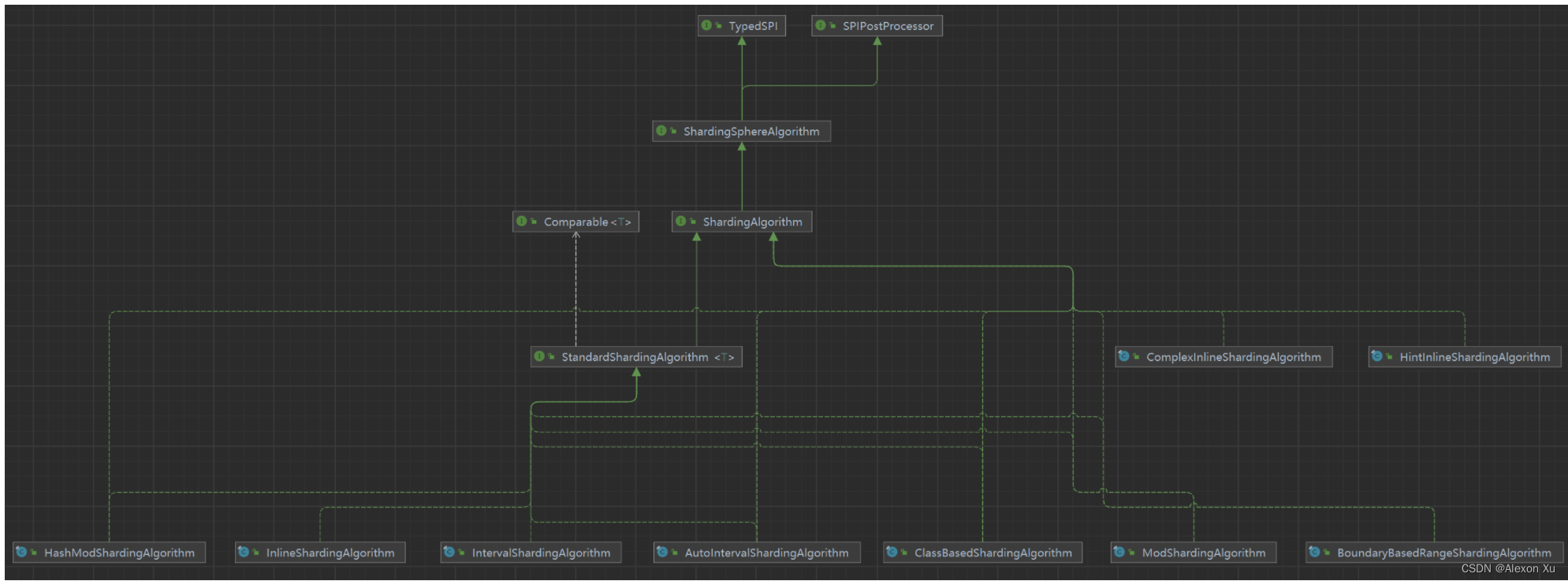Select the HashModShardingAlgorithm node label
This screenshot has width=1568, height=581.
coord(119,553)
